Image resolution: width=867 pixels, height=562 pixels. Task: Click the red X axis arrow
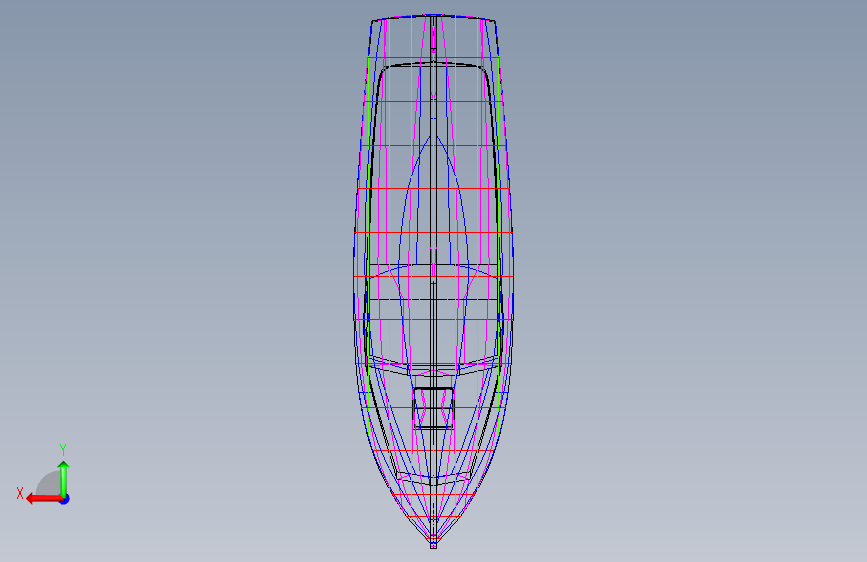(x=44, y=499)
